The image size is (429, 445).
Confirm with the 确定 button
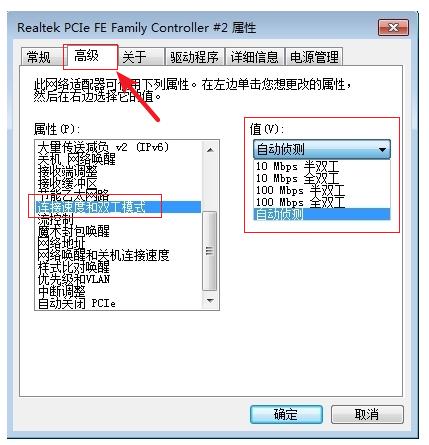(x=286, y=414)
